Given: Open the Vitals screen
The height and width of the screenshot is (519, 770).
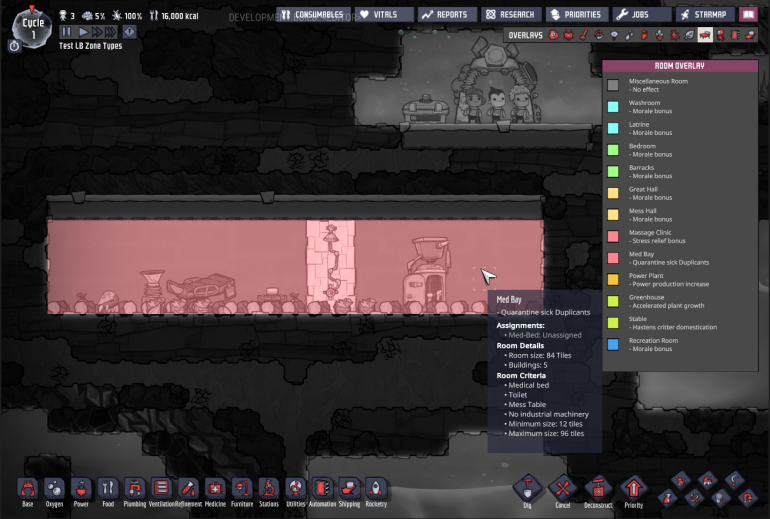Looking at the screenshot, I should 384,15.
